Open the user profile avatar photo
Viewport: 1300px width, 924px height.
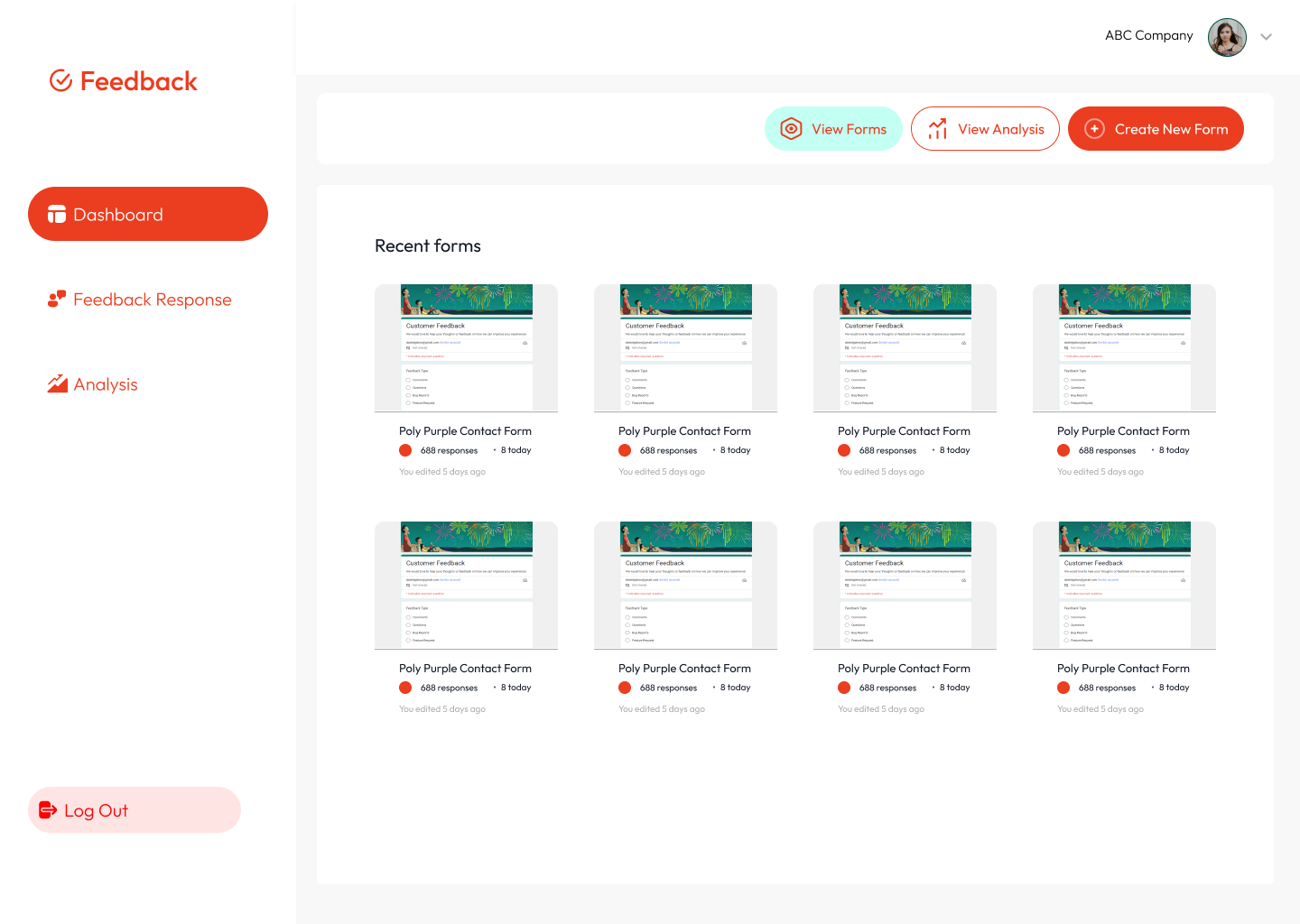pyautogui.click(x=1227, y=37)
